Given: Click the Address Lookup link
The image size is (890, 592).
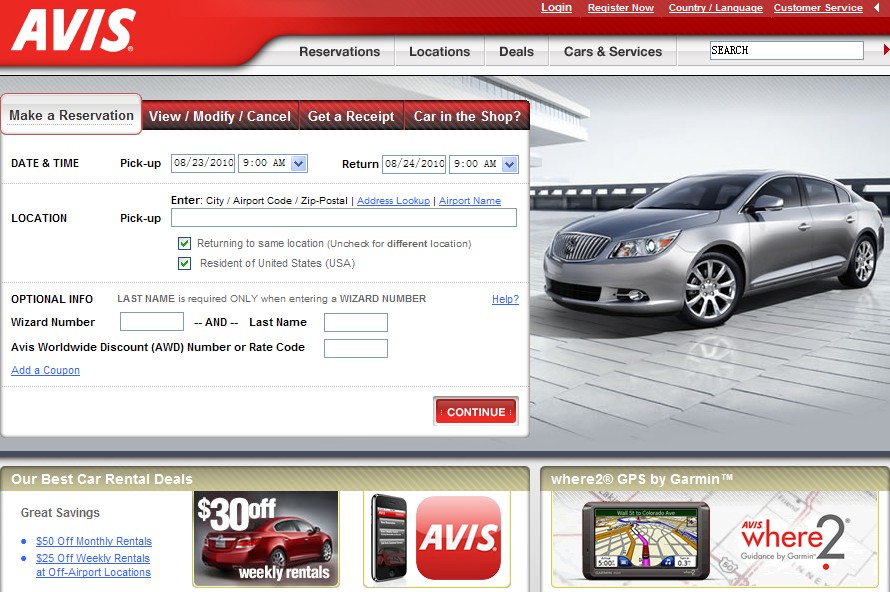Looking at the screenshot, I should [393, 201].
